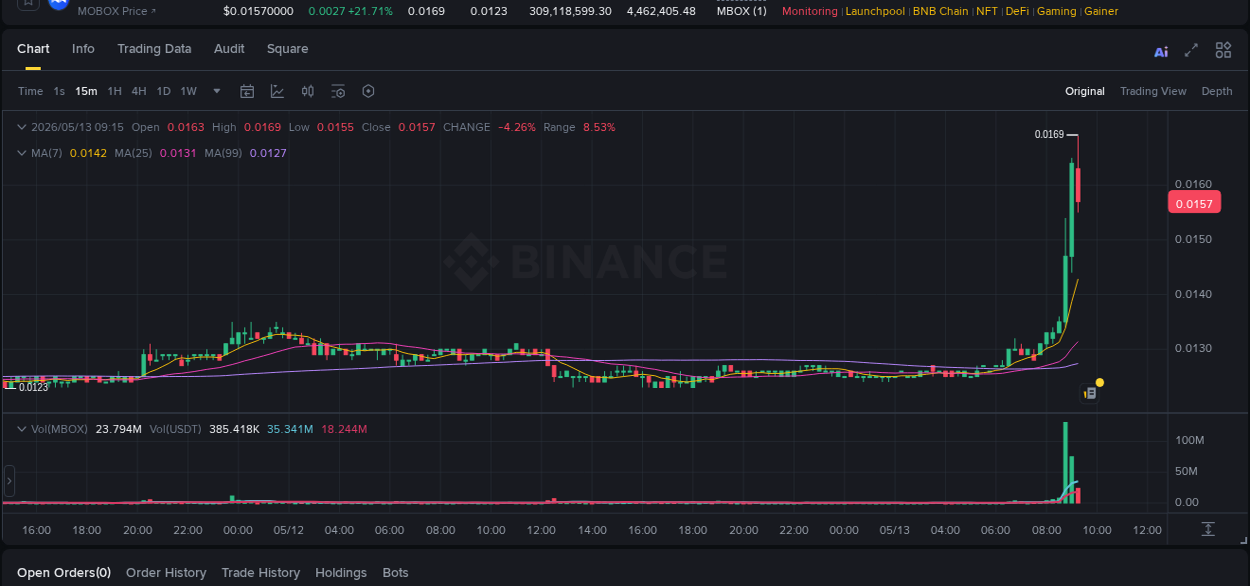Click the 0.0169 high price marker

(x=1049, y=134)
